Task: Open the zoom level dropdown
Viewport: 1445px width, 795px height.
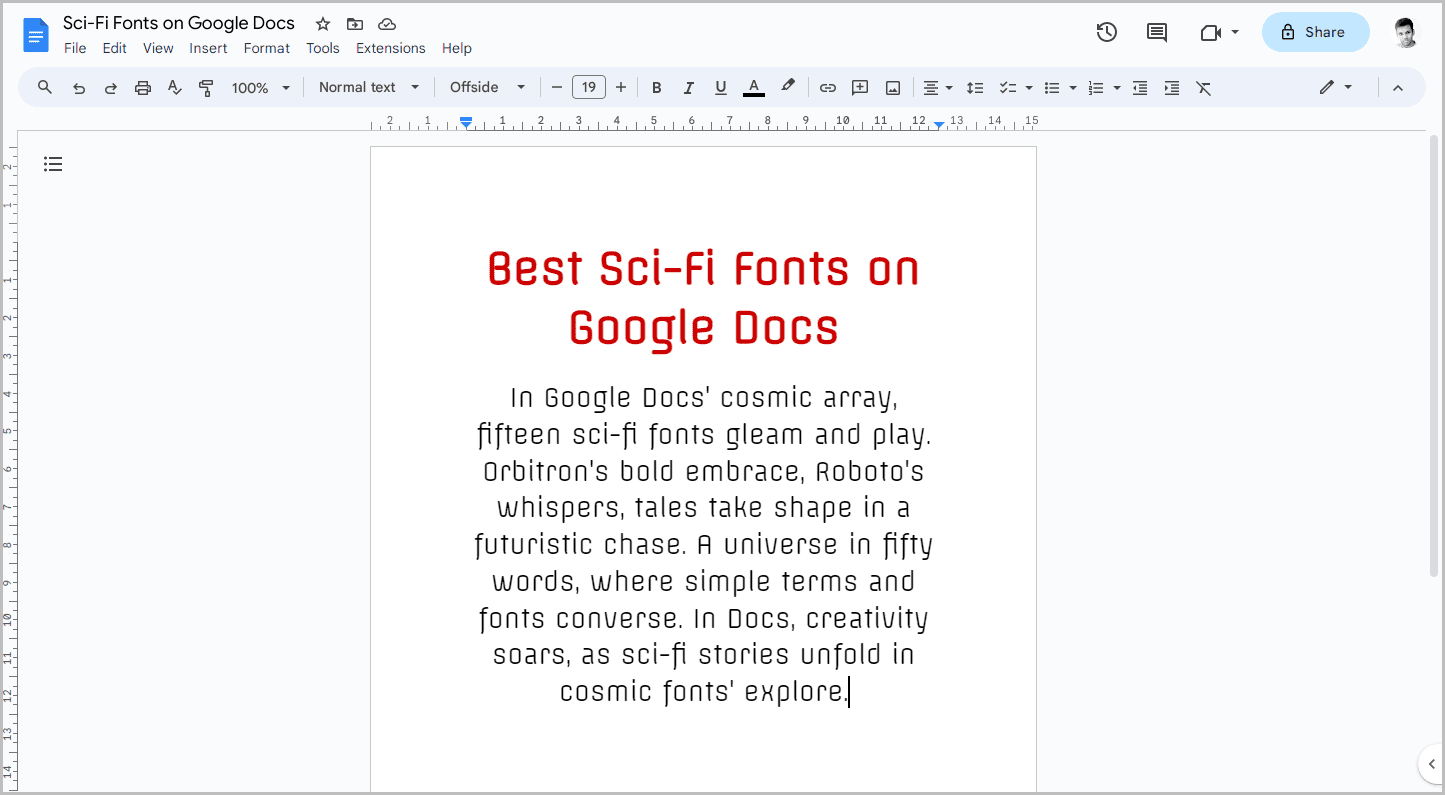Action: [258, 88]
